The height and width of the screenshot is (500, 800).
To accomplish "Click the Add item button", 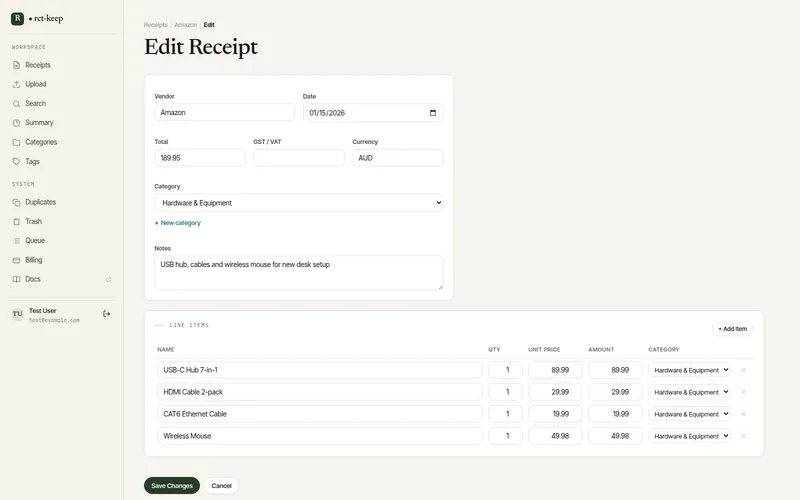I will pyautogui.click(x=732, y=329).
